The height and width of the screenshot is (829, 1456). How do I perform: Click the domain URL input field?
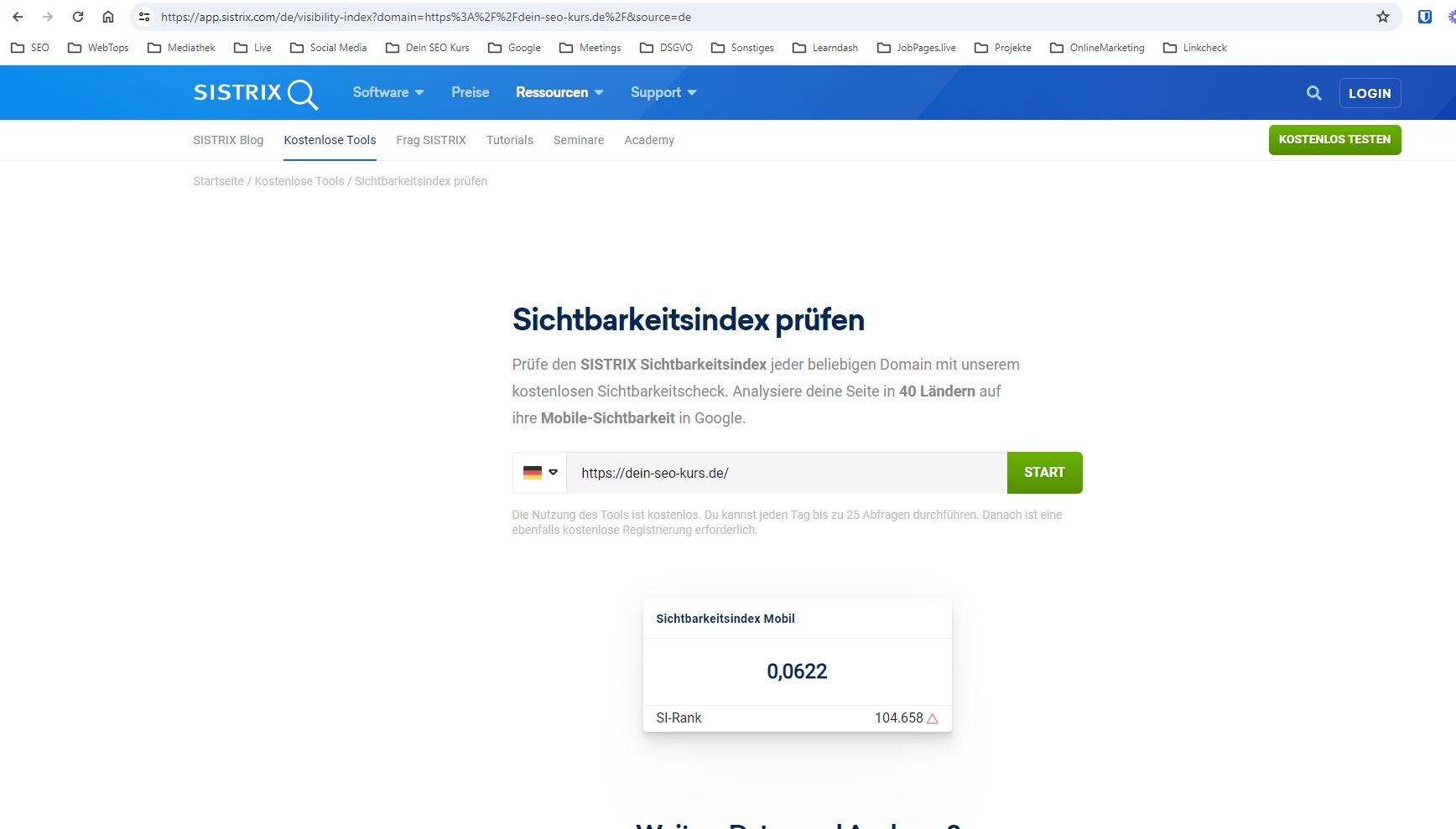(786, 473)
